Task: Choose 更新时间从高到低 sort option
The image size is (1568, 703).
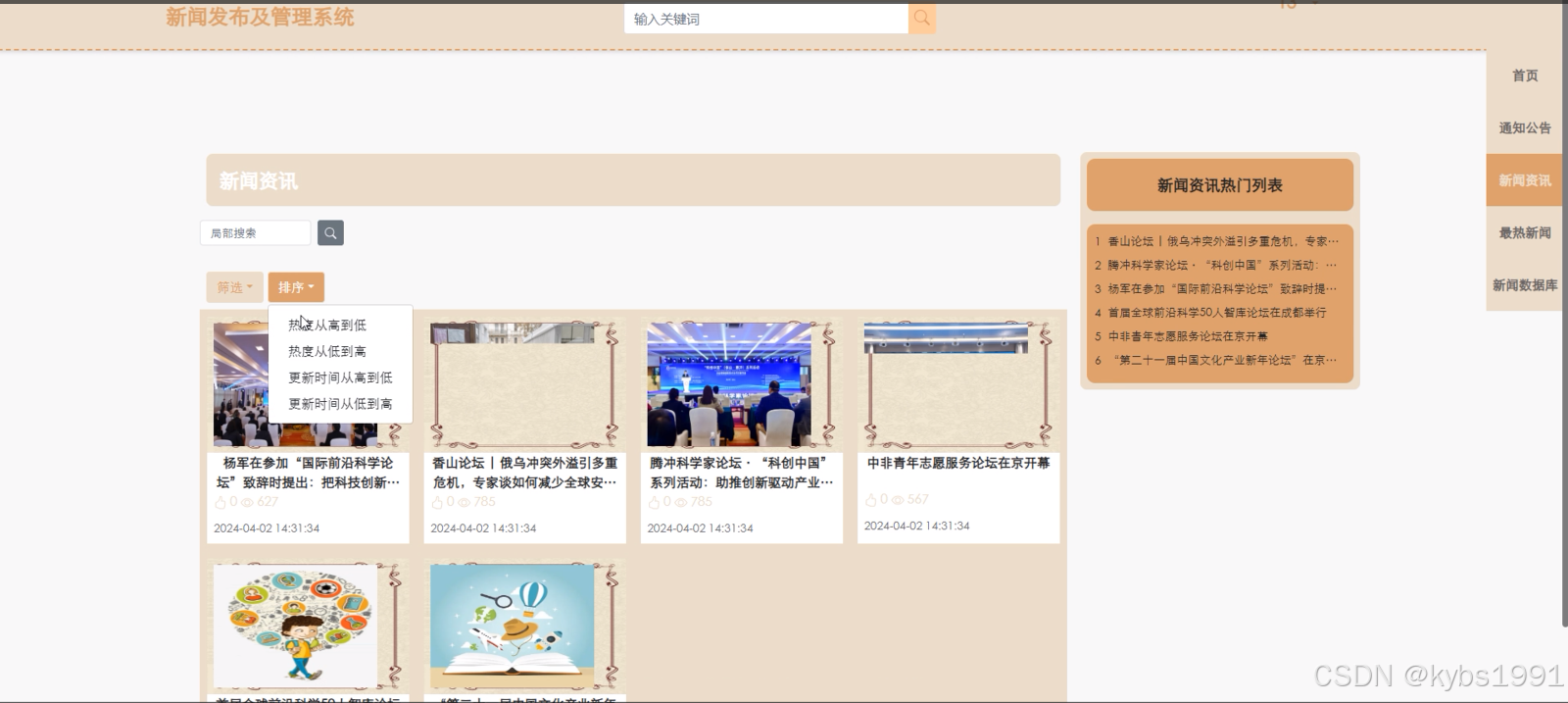Action: click(340, 377)
